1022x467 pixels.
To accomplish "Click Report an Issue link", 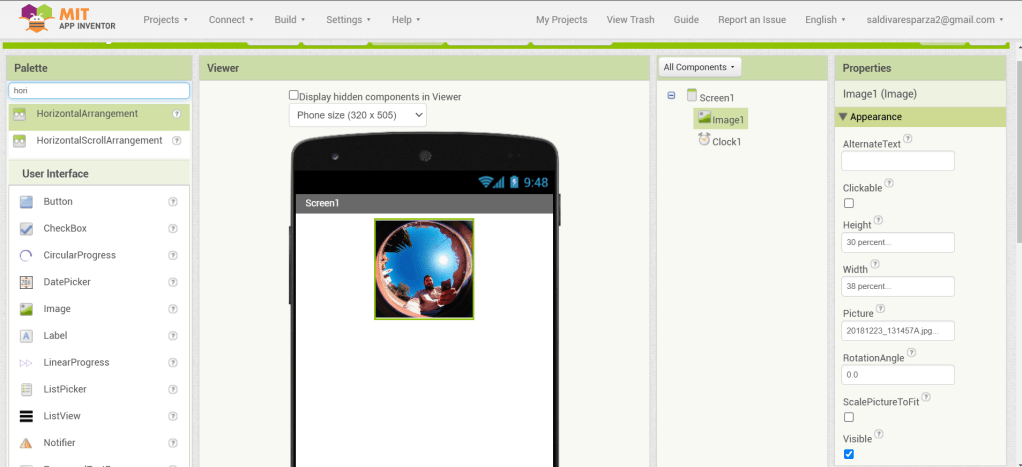I will (752, 19).
